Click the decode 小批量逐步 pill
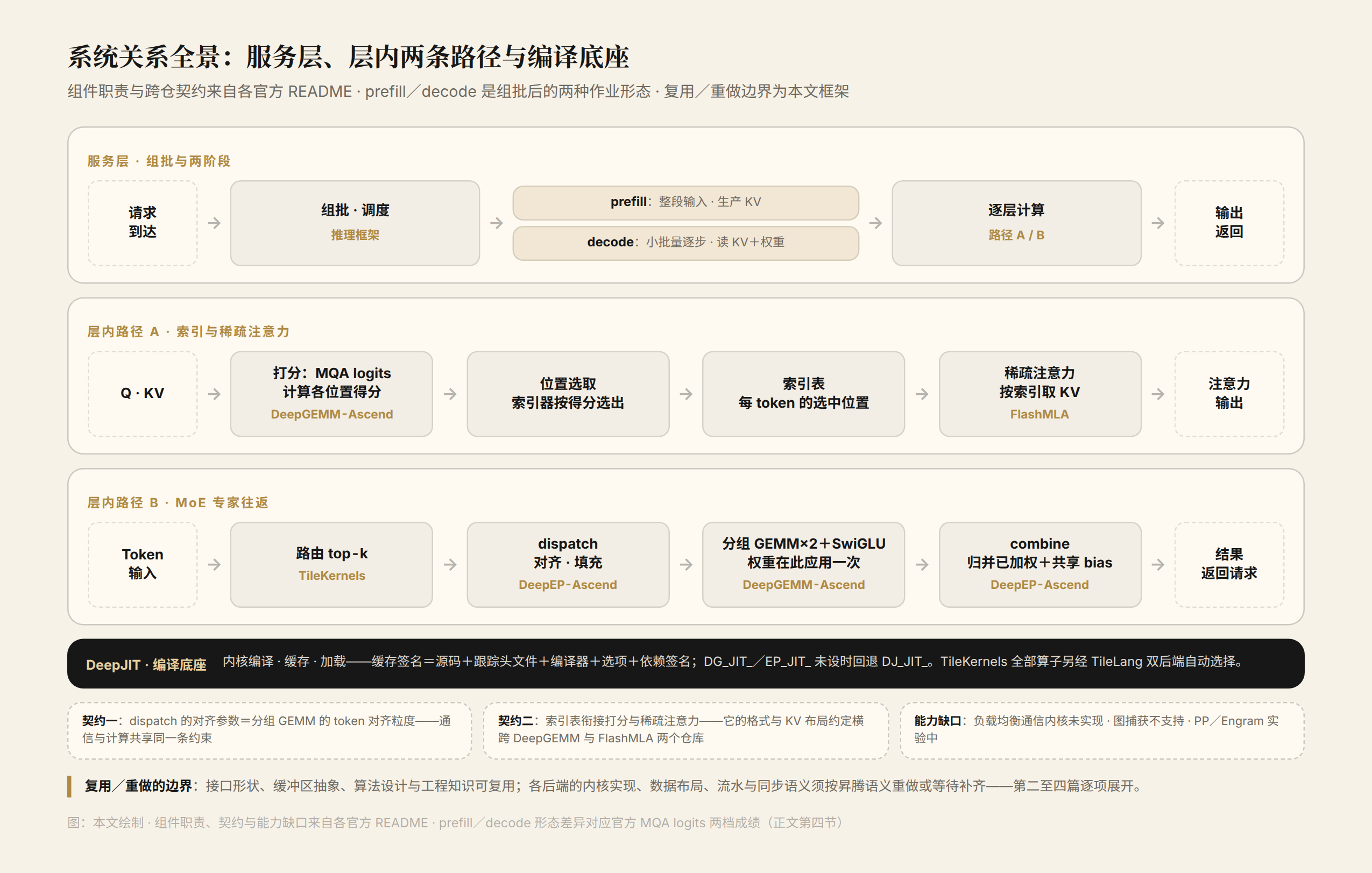This screenshot has width=1372, height=873. click(685, 243)
